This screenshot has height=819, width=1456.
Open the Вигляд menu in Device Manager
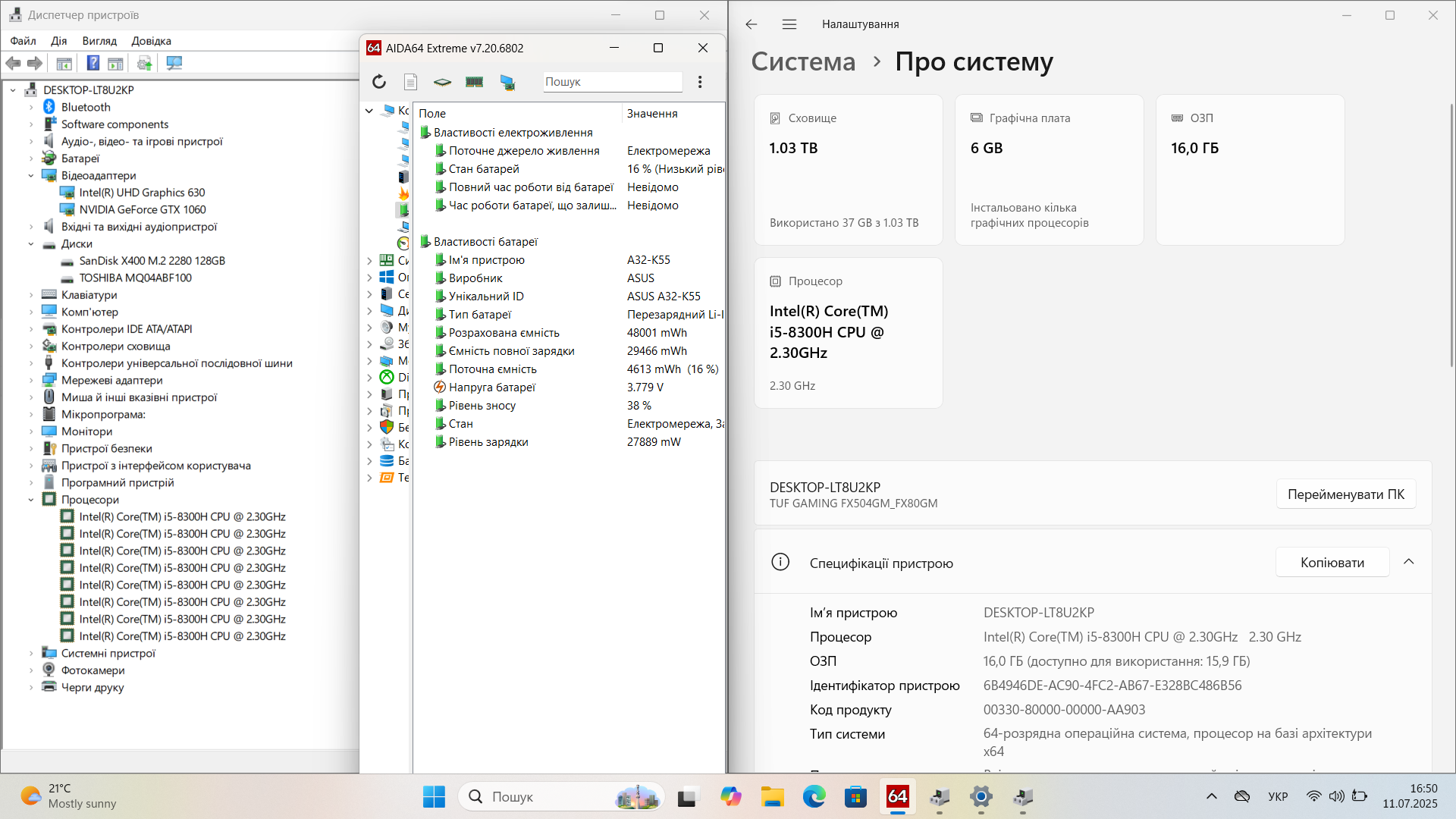99,41
